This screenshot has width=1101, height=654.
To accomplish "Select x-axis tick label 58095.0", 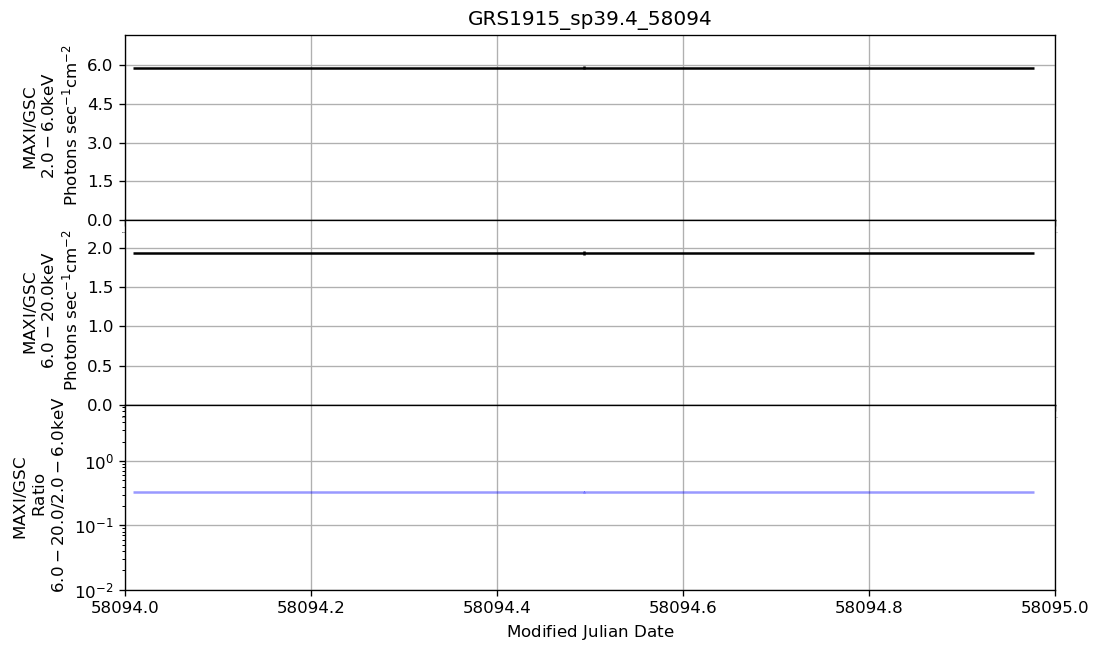I will click(x=1055, y=606).
